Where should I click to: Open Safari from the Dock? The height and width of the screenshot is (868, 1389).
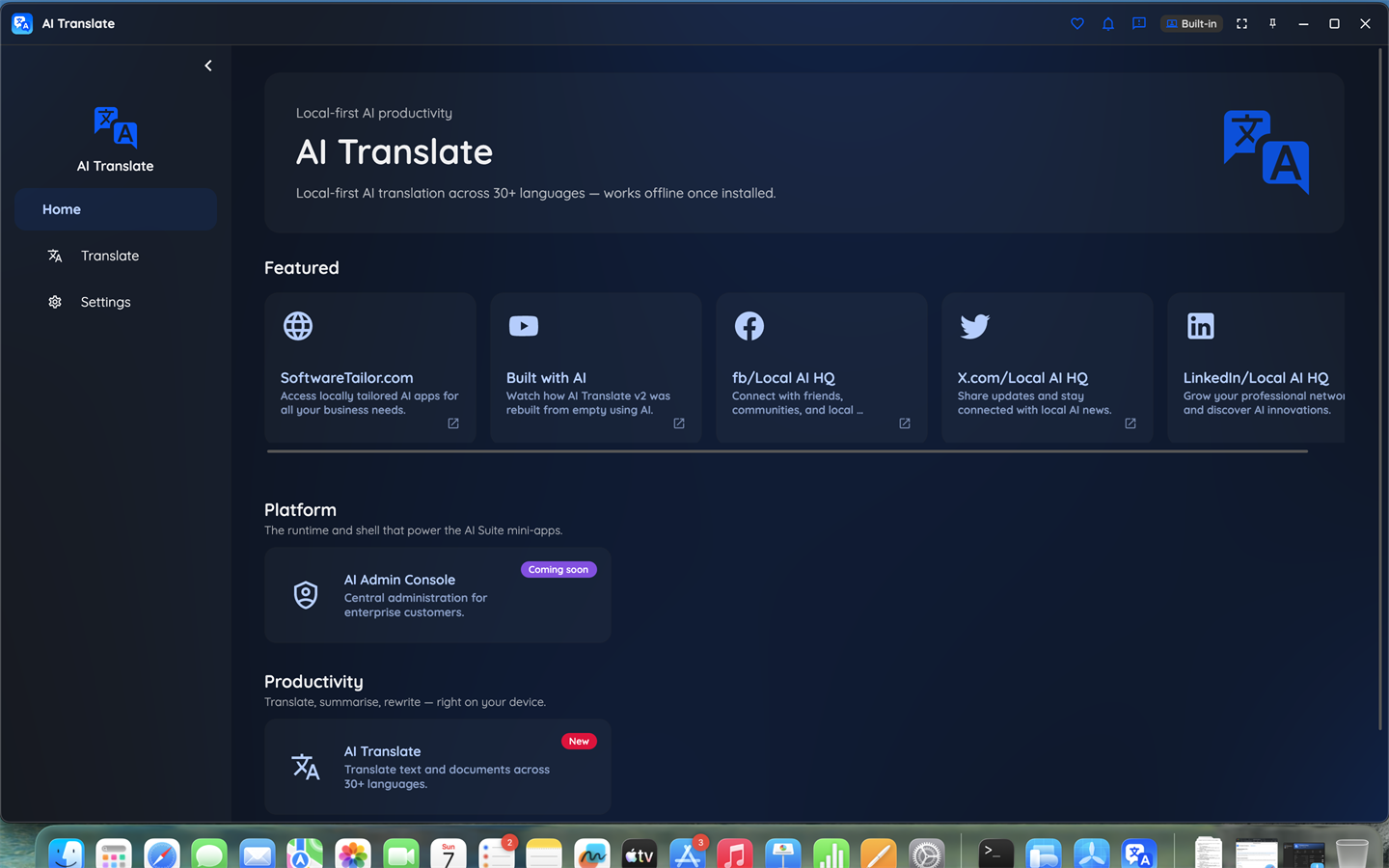[x=162, y=854]
